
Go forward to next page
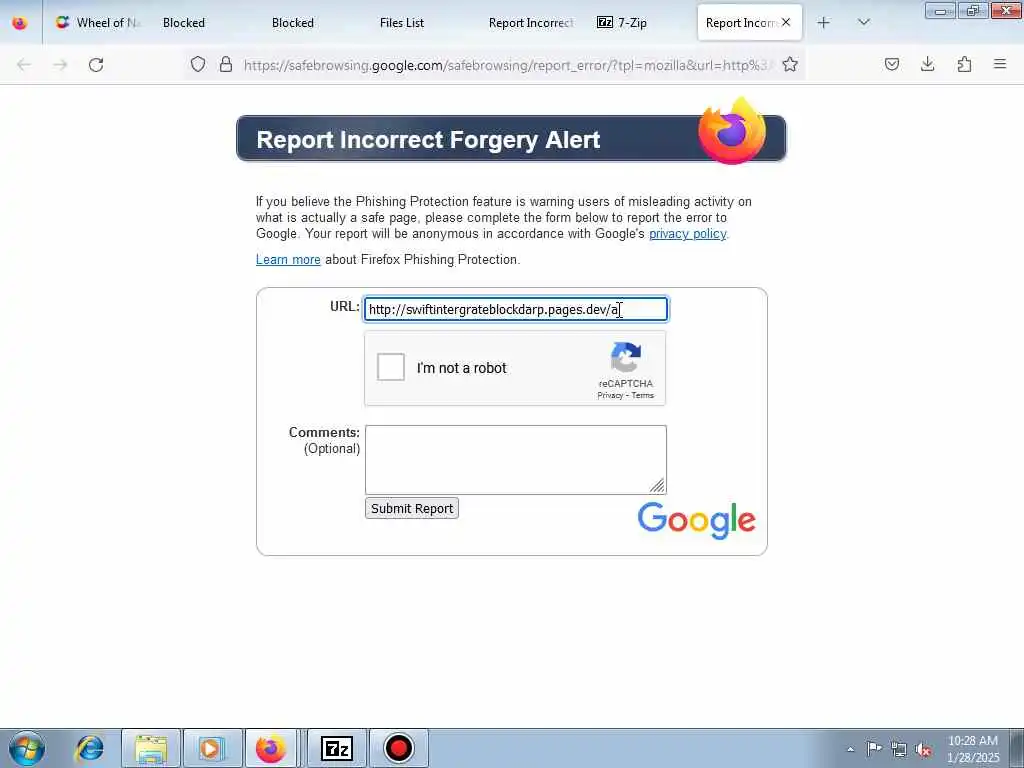pyautogui.click(x=60, y=65)
